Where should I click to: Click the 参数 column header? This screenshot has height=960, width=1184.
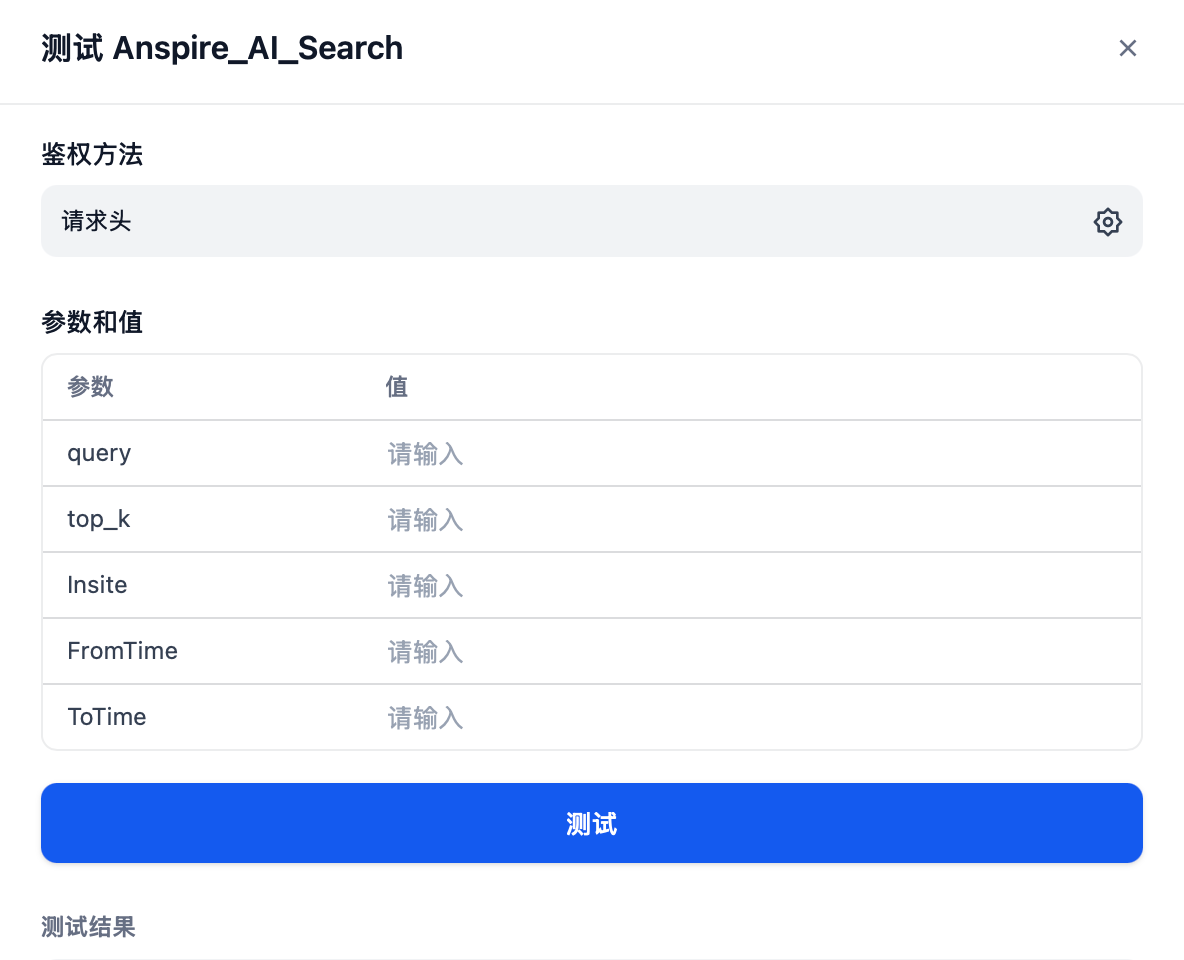(x=90, y=387)
